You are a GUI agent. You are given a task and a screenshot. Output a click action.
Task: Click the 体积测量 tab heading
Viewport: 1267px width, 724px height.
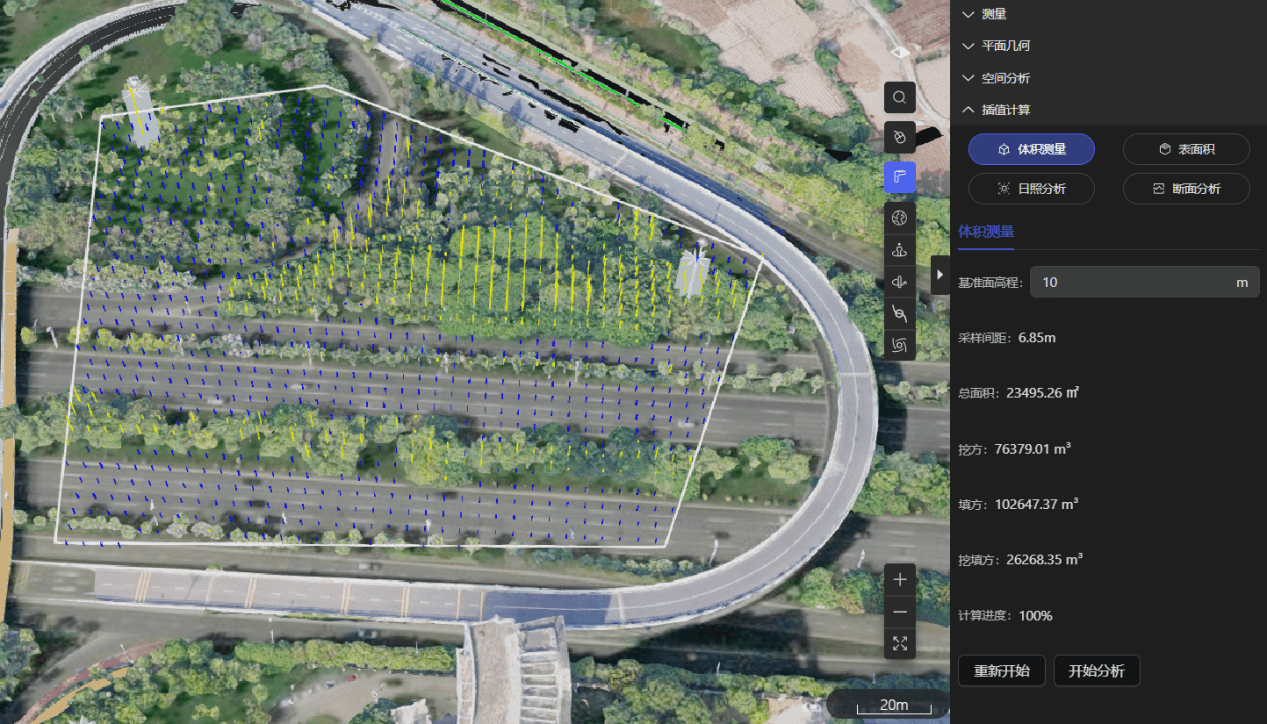pyautogui.click(x=986, y=231)
